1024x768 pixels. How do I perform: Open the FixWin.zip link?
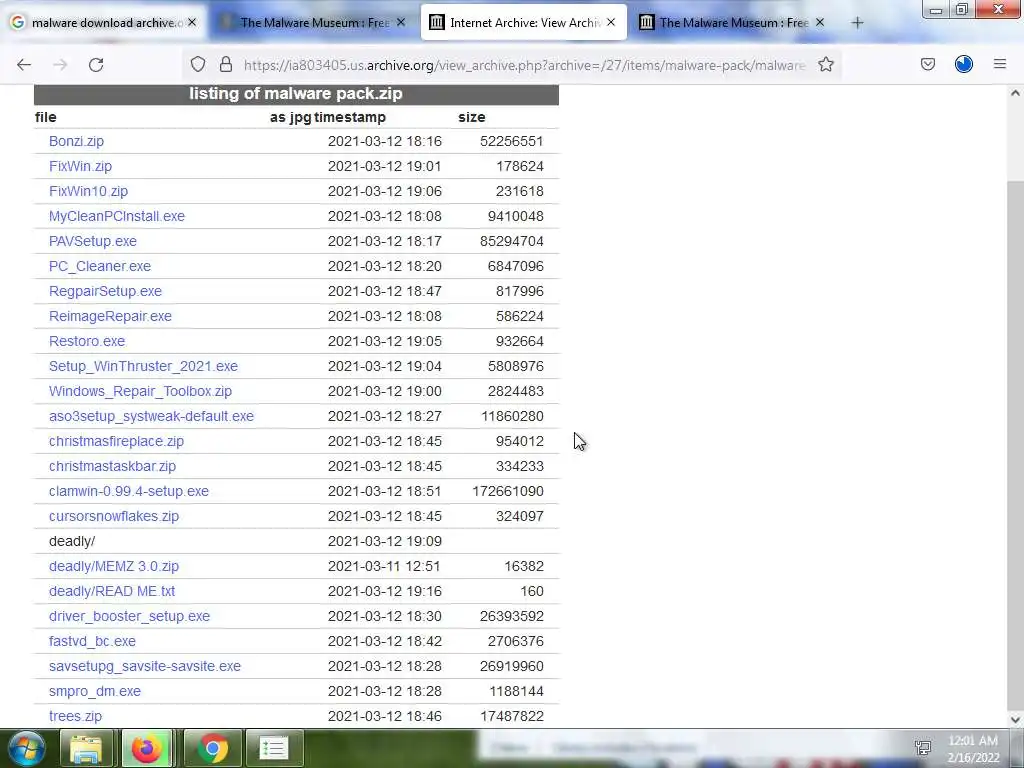click(x=80, y=166)
